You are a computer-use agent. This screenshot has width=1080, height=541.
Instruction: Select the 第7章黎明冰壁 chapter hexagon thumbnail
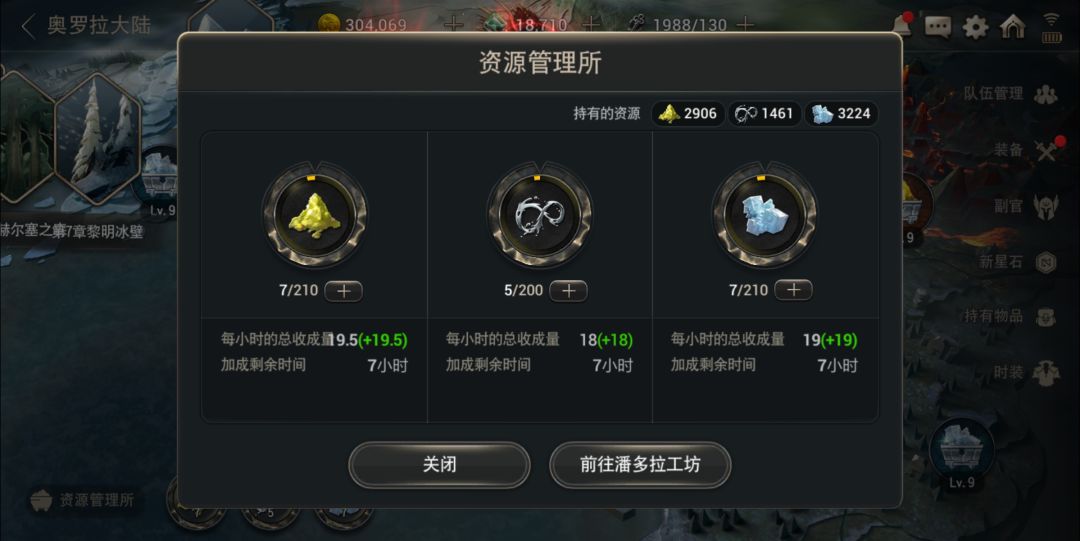pyautogui.click(x=98, y=138)
